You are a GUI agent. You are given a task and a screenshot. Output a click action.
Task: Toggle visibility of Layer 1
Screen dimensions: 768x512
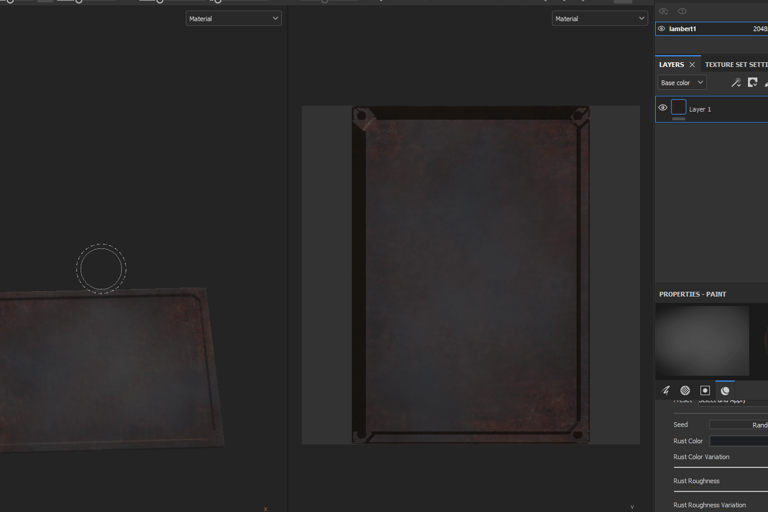tap(663, 108)
